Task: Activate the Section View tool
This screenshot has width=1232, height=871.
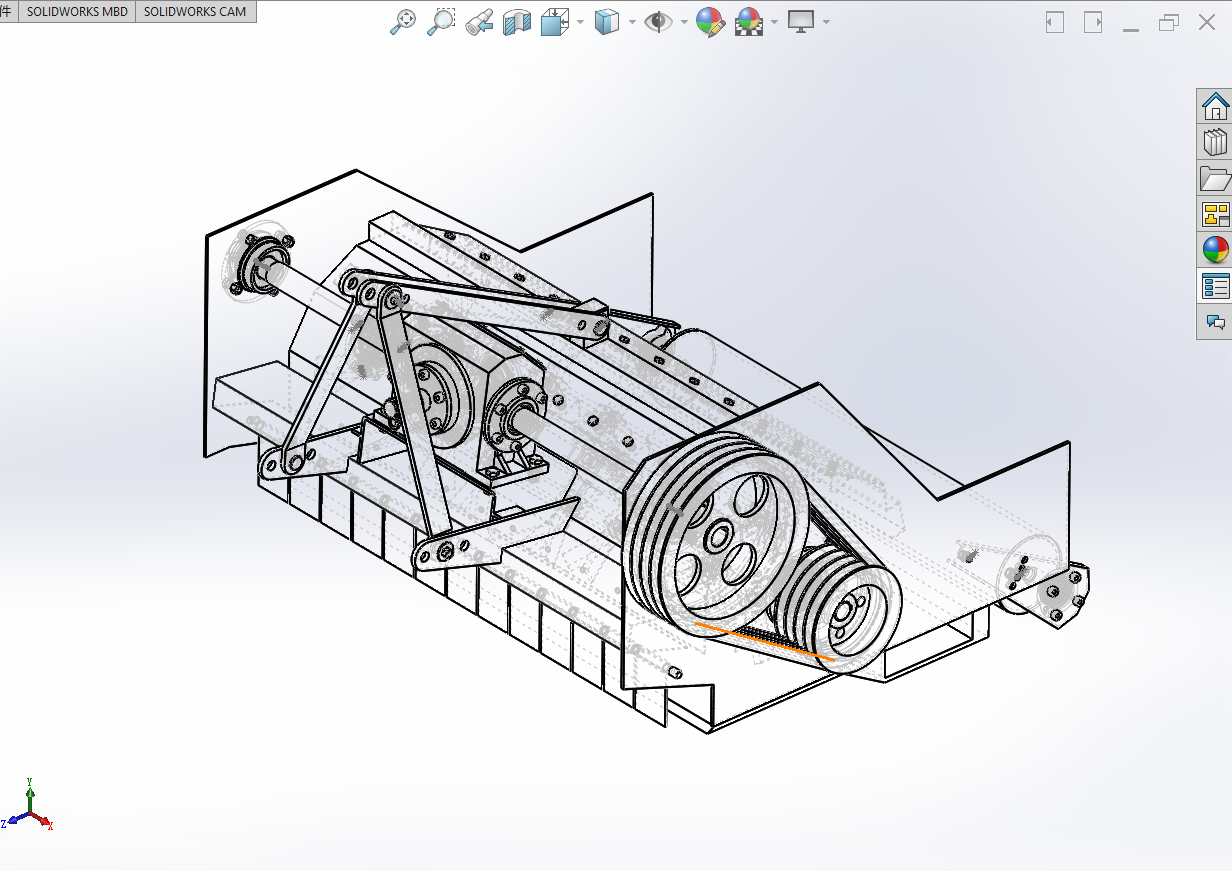Action: click(x=517, y=22)
